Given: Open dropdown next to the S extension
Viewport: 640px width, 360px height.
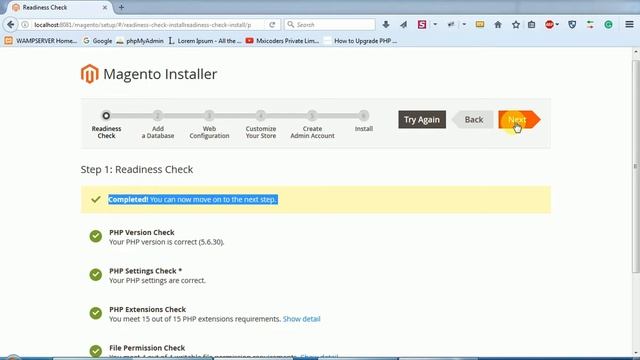Looking at the screenshot, I should [x=435, y=24].
